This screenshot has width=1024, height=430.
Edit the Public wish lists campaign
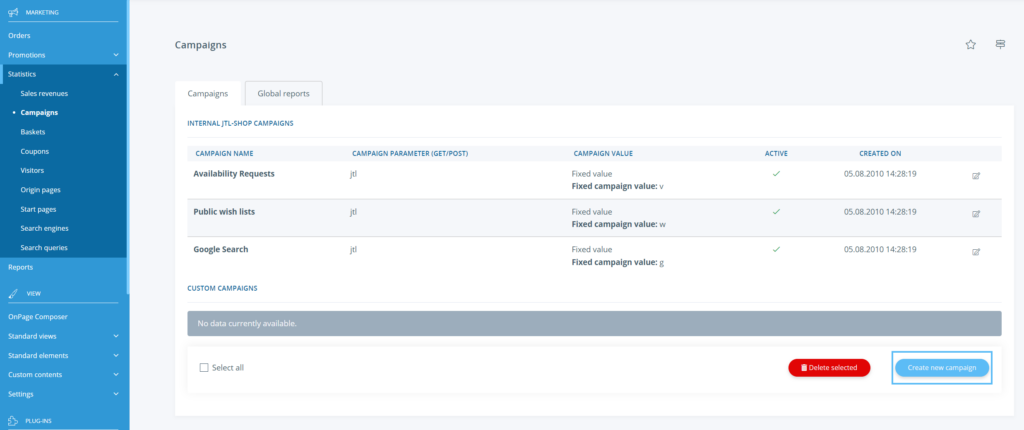click(976, 213)
